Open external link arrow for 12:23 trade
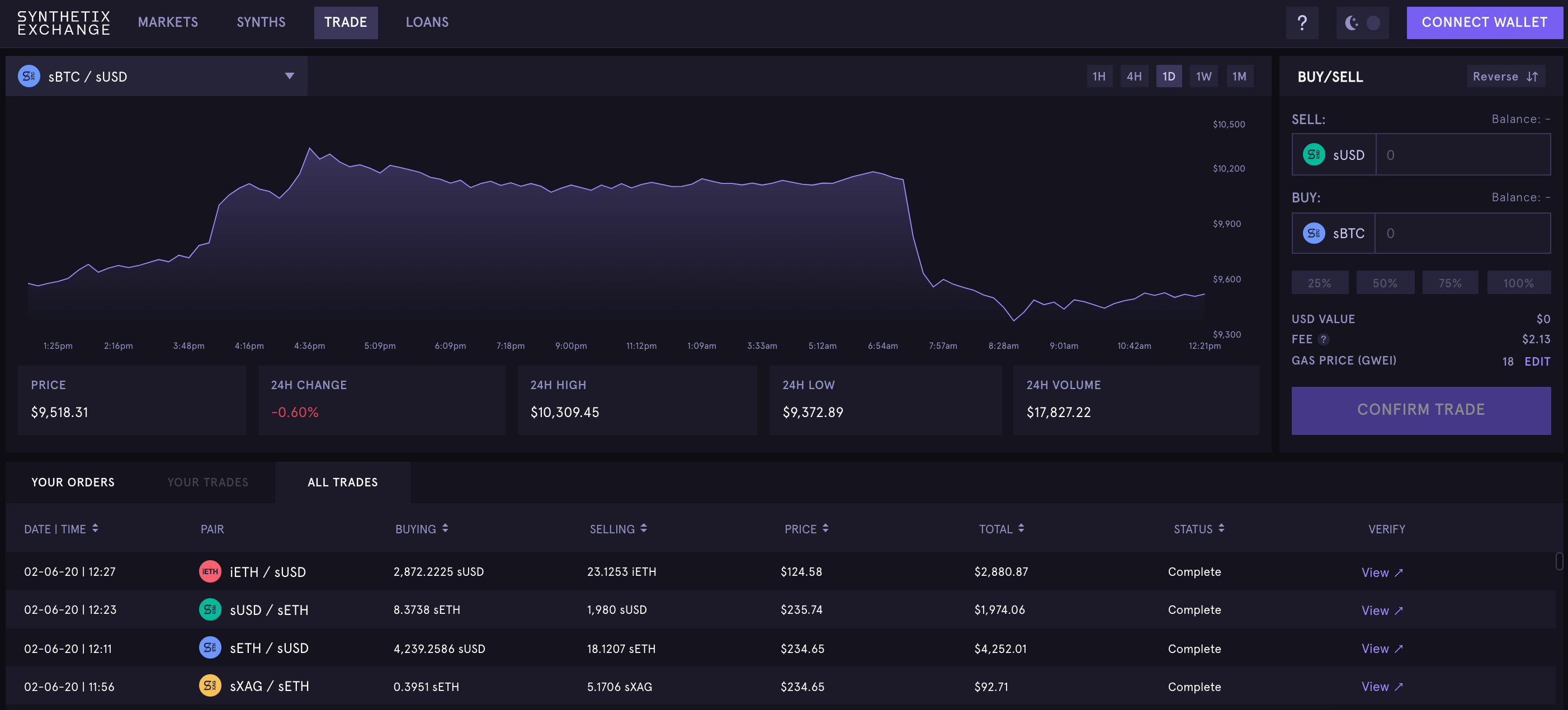 click(x=1399, y=611)
